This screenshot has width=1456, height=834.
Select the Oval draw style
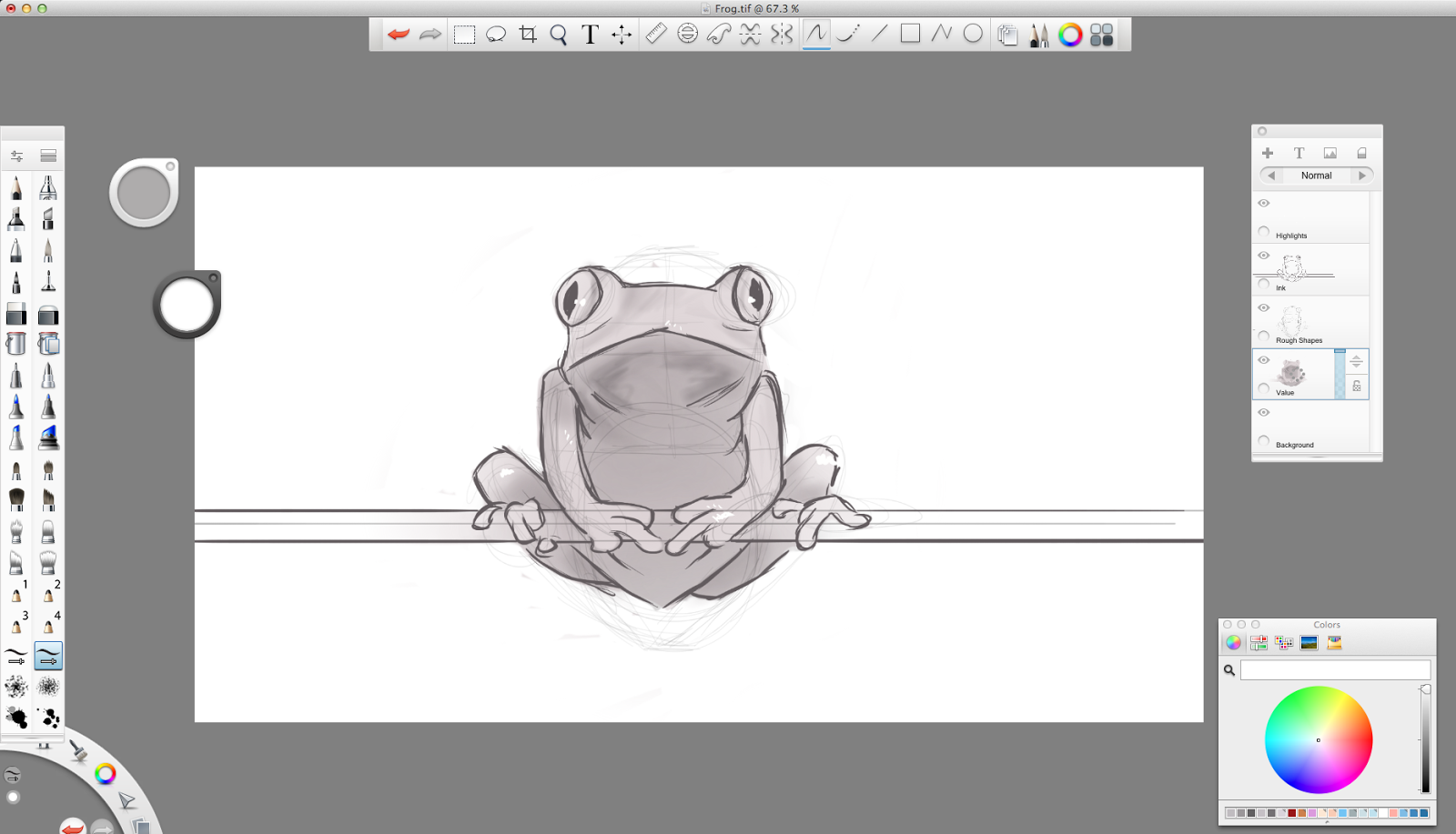pos(973,34)
